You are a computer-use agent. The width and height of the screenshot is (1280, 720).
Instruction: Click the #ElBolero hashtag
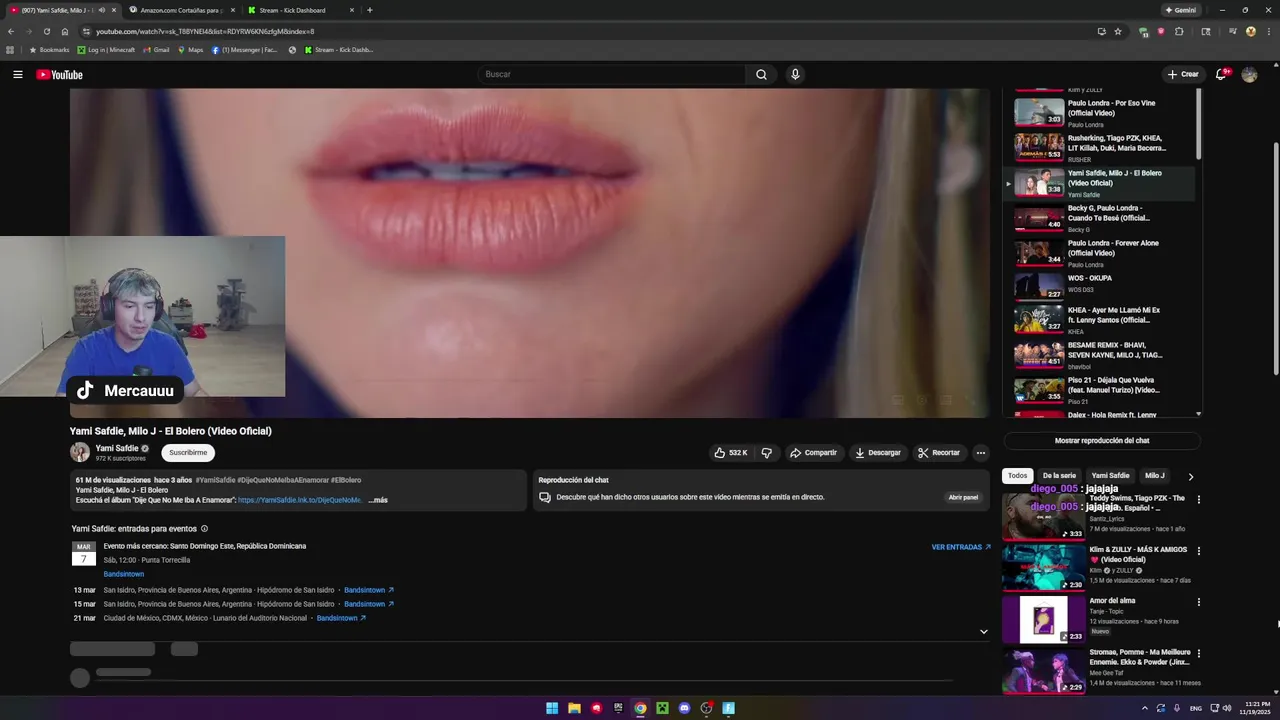tap(346, 480)
